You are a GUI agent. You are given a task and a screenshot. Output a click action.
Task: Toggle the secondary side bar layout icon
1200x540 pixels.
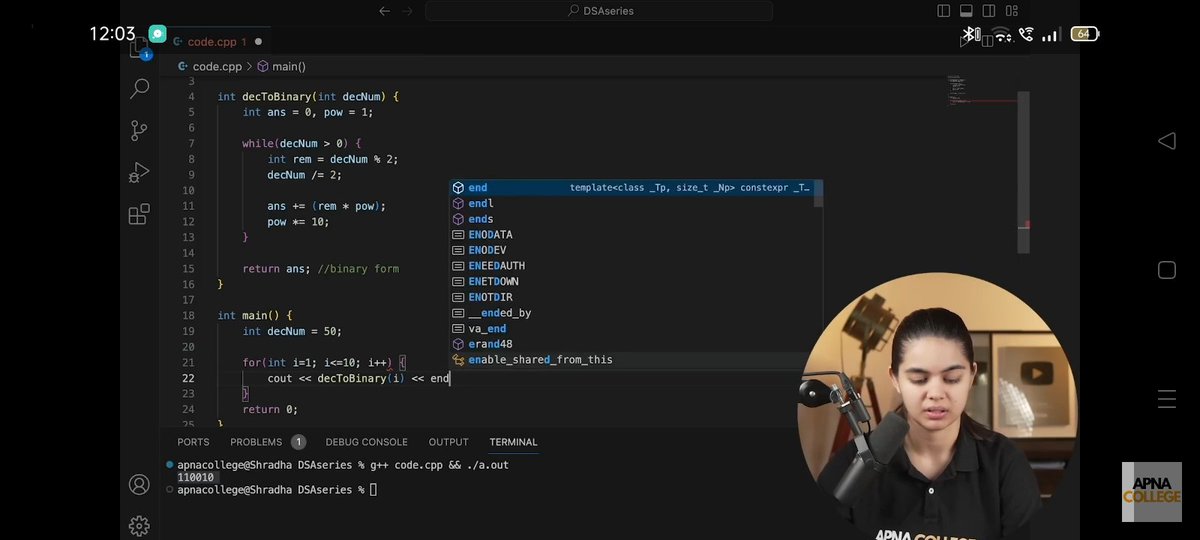989,11
